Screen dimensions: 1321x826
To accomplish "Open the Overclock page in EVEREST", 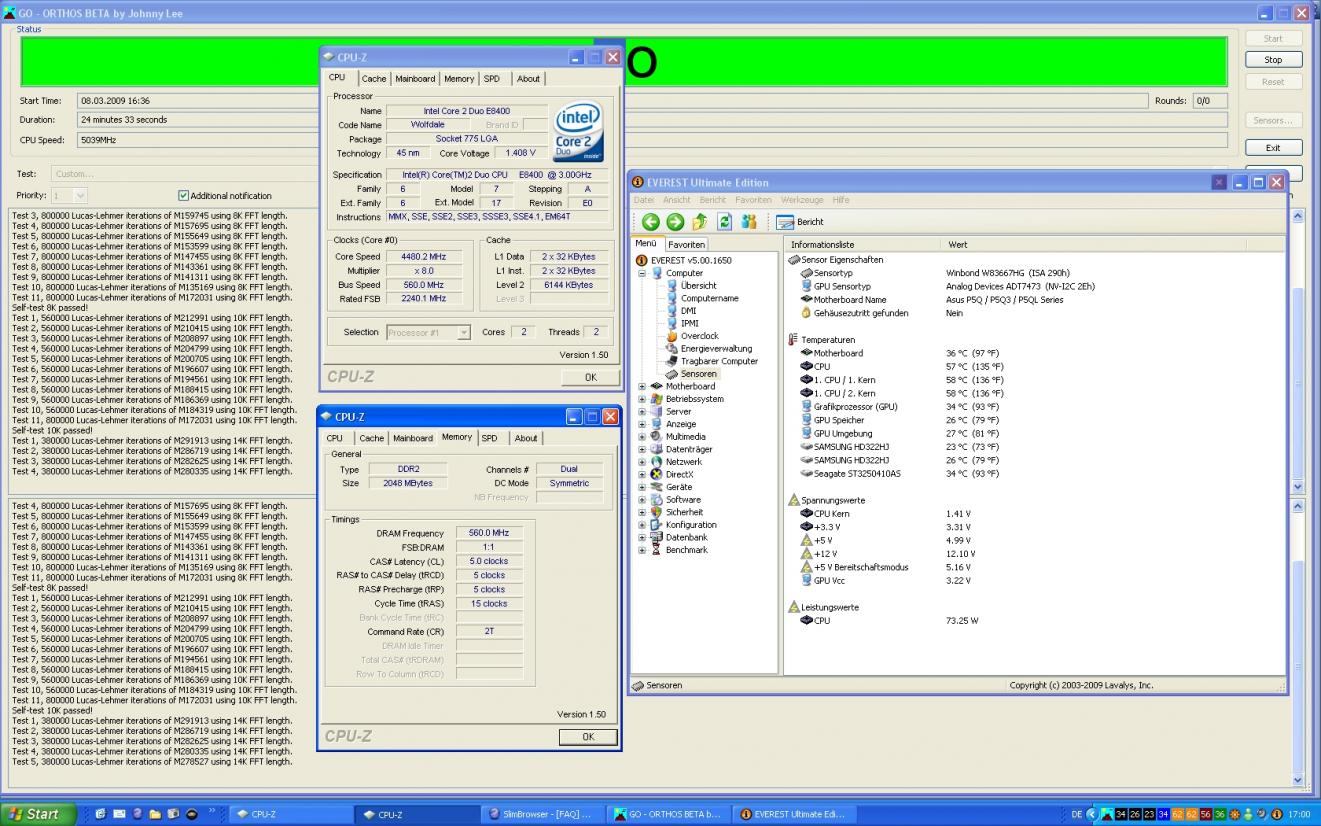I will [x=700, y=336].
